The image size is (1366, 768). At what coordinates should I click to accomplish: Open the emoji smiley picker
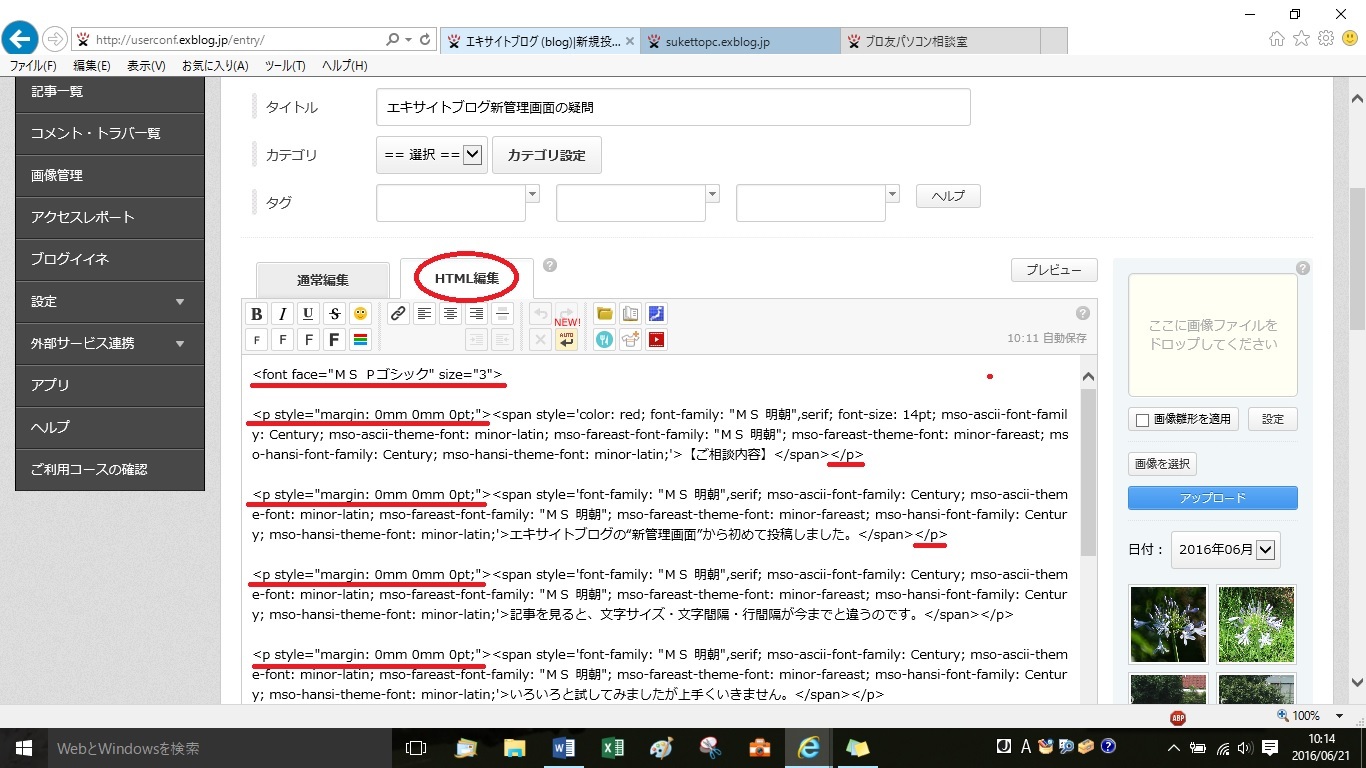(360, 314)
